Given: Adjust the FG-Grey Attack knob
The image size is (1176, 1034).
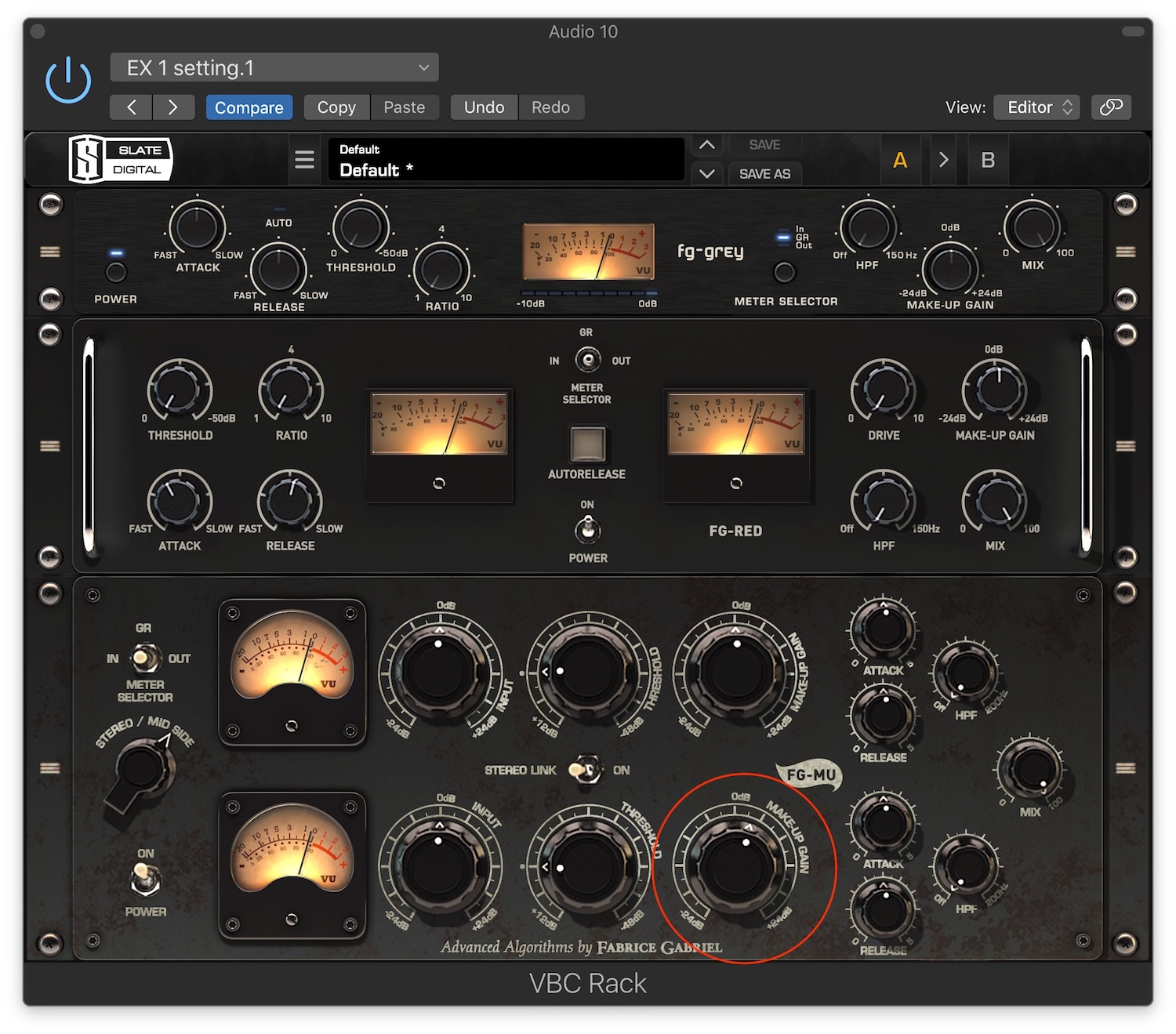Looking at the screenshot, I should 197,228.
